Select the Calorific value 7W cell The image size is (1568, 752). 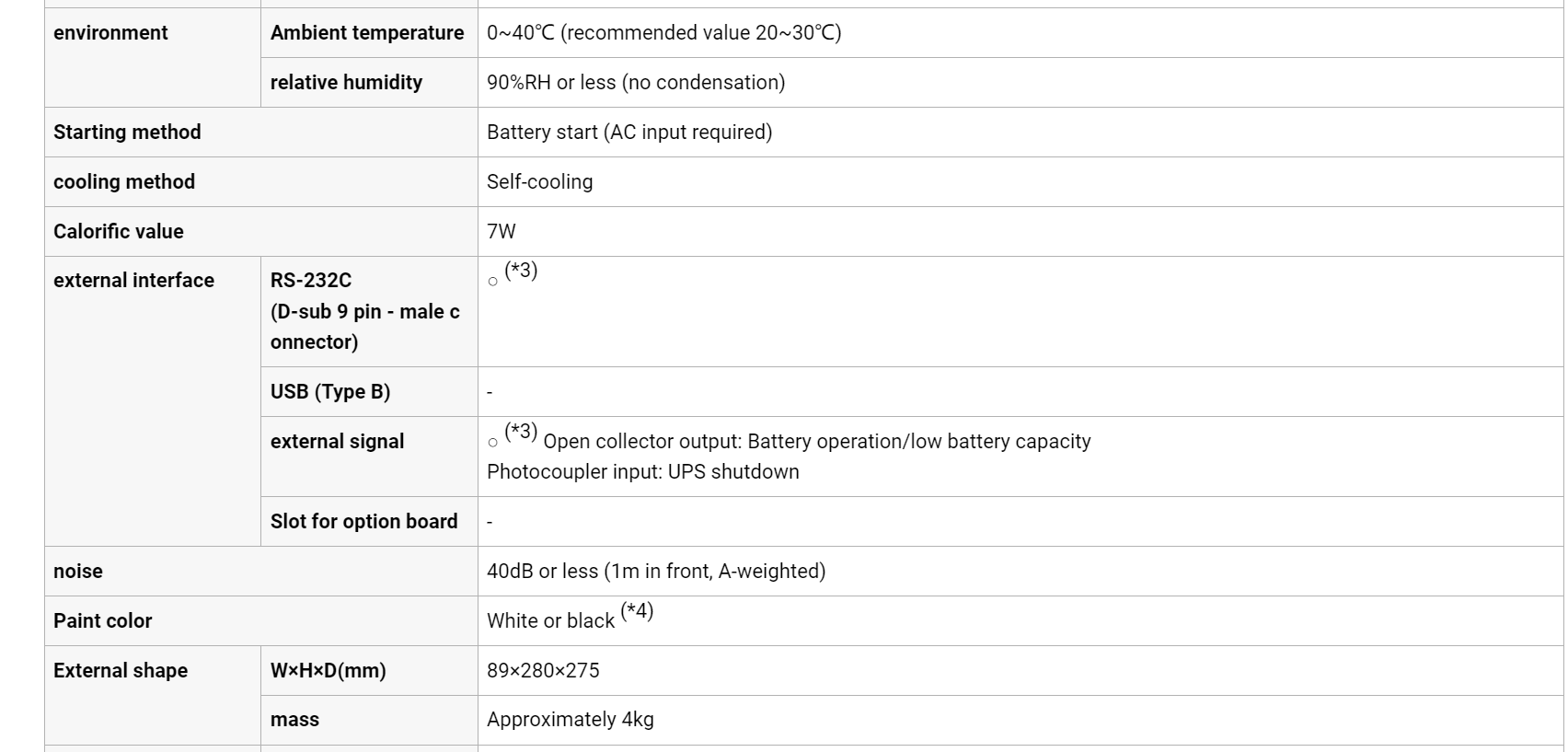pos(1020,232)
